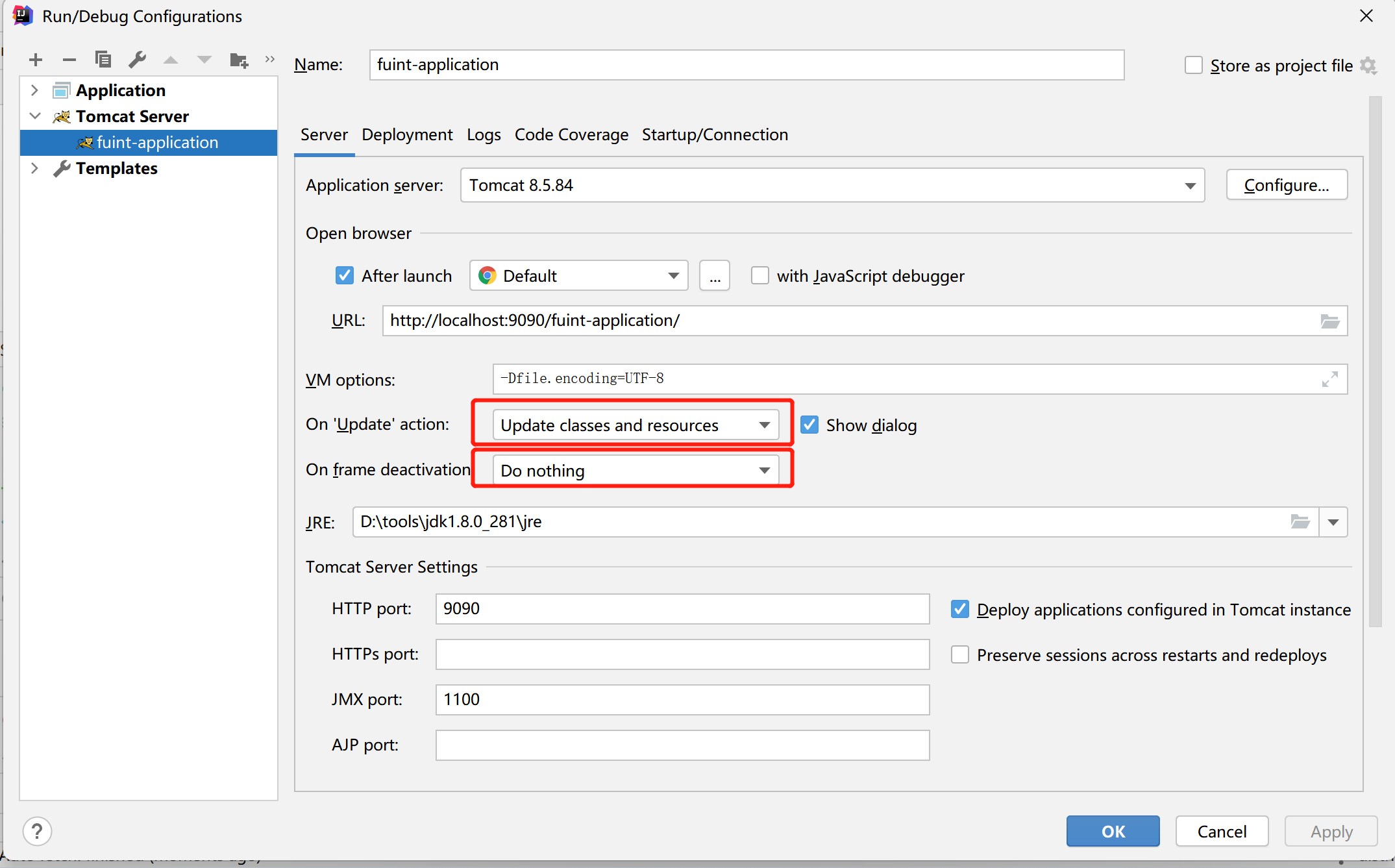Close the Run/Debug Configurations dialog
Viewport: 1395px width, 868px height.
(x=1366, y=16)
